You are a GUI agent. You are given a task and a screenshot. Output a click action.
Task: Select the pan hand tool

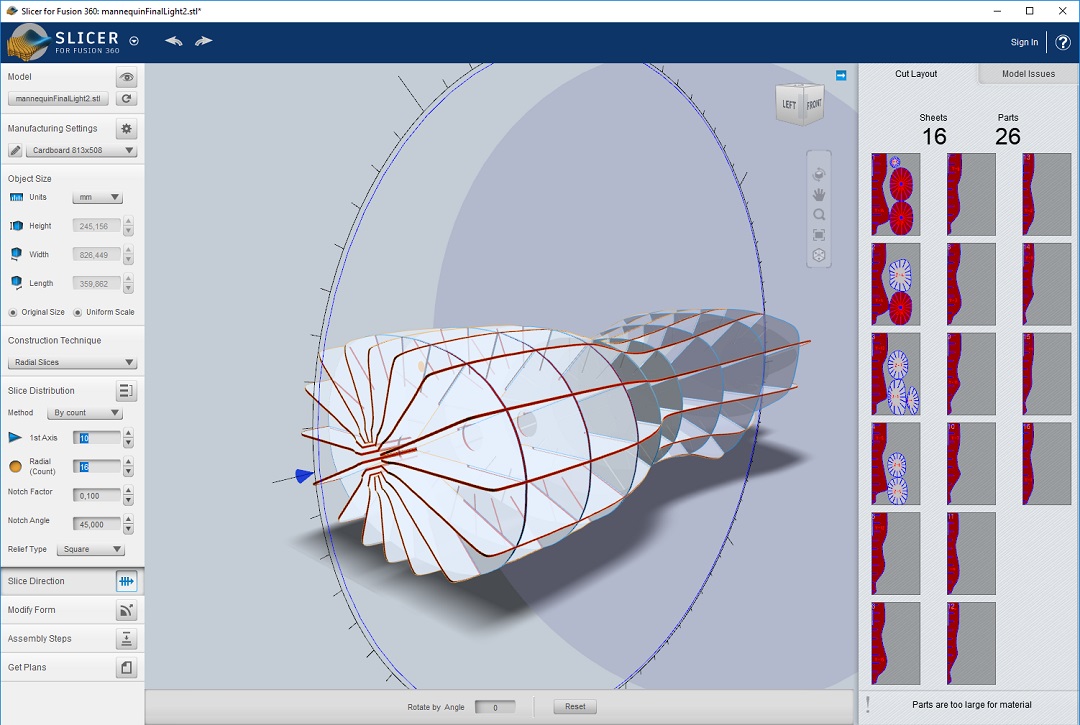pos(819,194)
